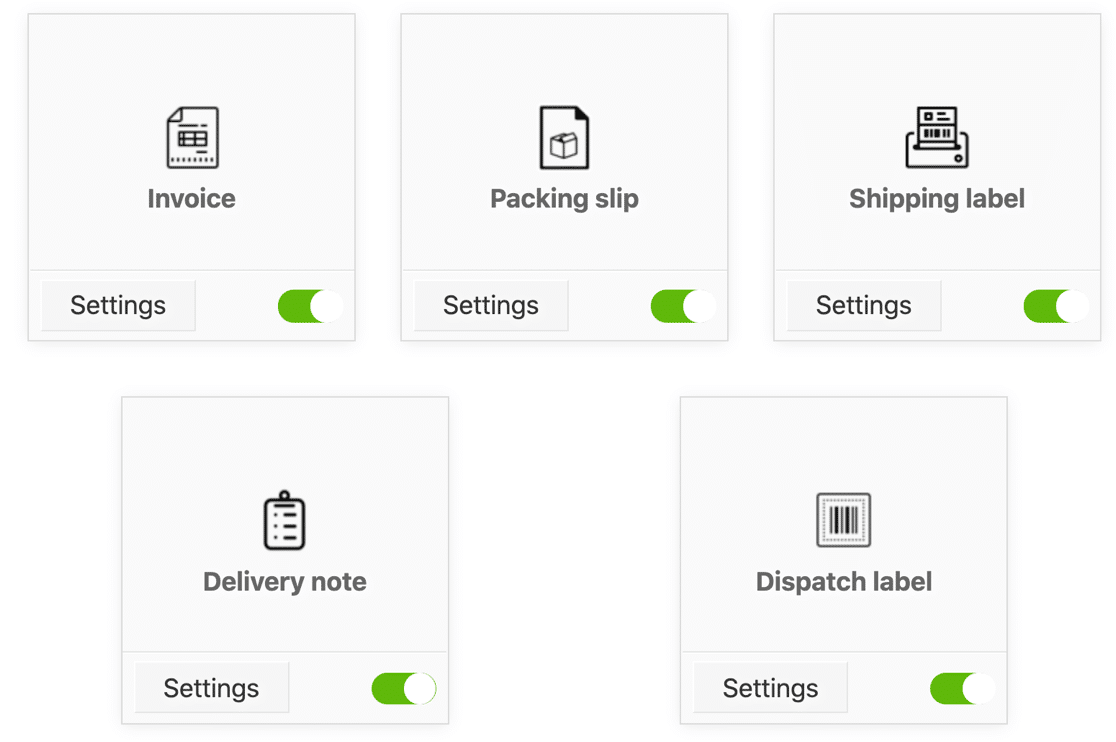Toggle off the Dispatch label switch
Image resolution: width=1116 pixels, height=742 pixels.
click(x=962, y=688)
